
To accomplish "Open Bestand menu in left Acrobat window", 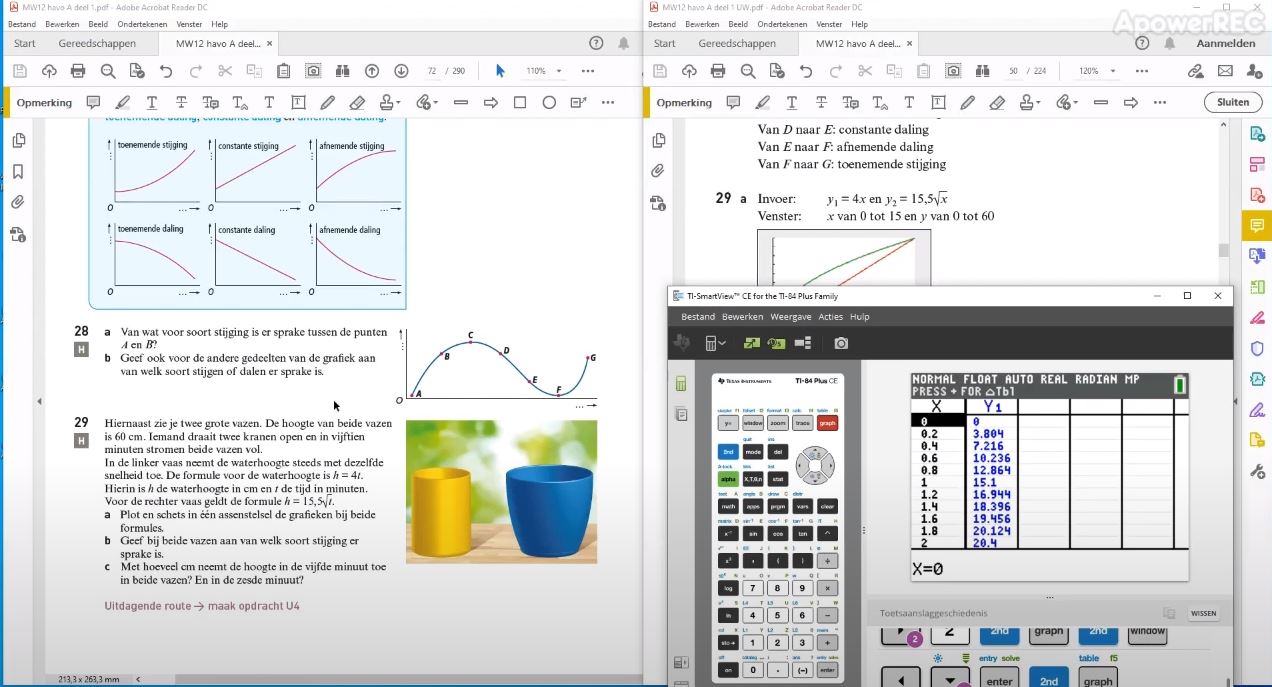I will pos(21,24).
